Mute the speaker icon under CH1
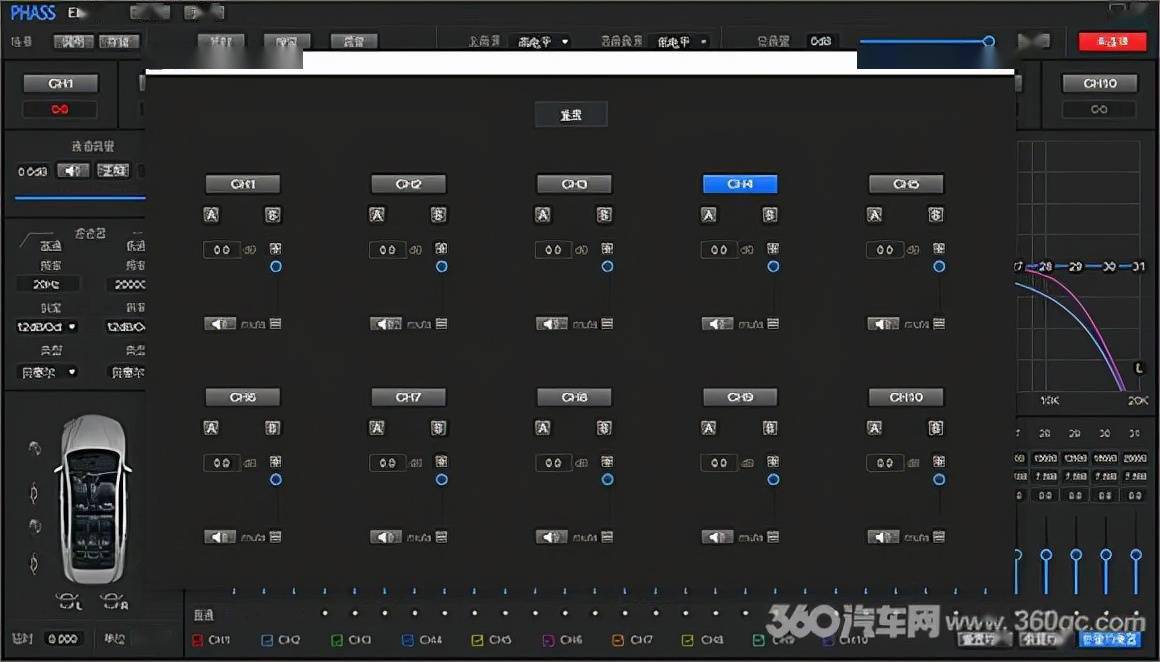This screenshot has height=662, width=1160. (219, 323)
